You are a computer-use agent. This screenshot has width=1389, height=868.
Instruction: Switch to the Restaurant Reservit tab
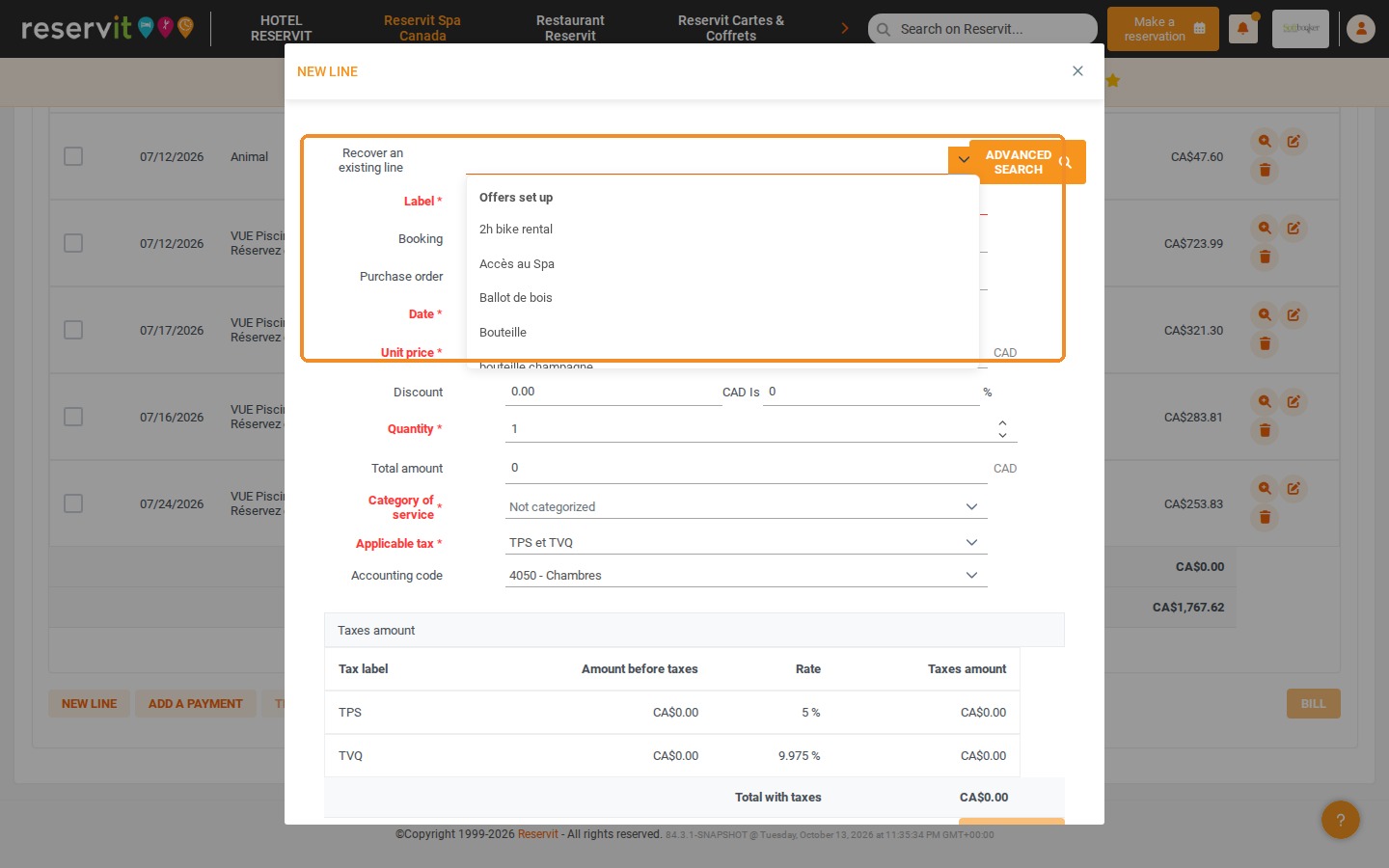(x=570, y=28)
